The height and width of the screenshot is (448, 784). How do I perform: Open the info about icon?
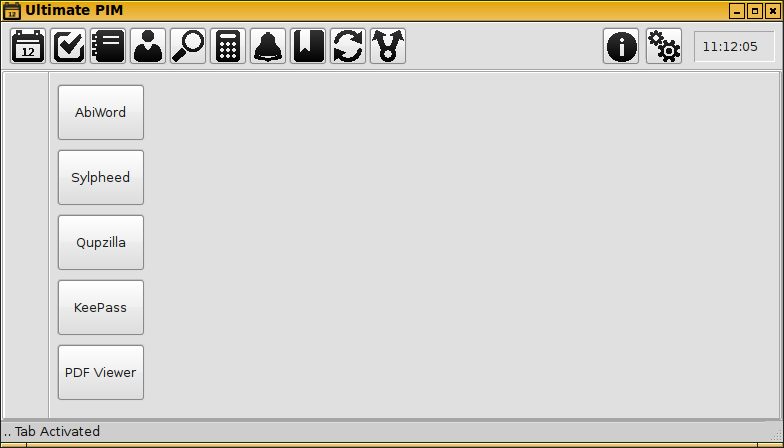tap(621, 46)
